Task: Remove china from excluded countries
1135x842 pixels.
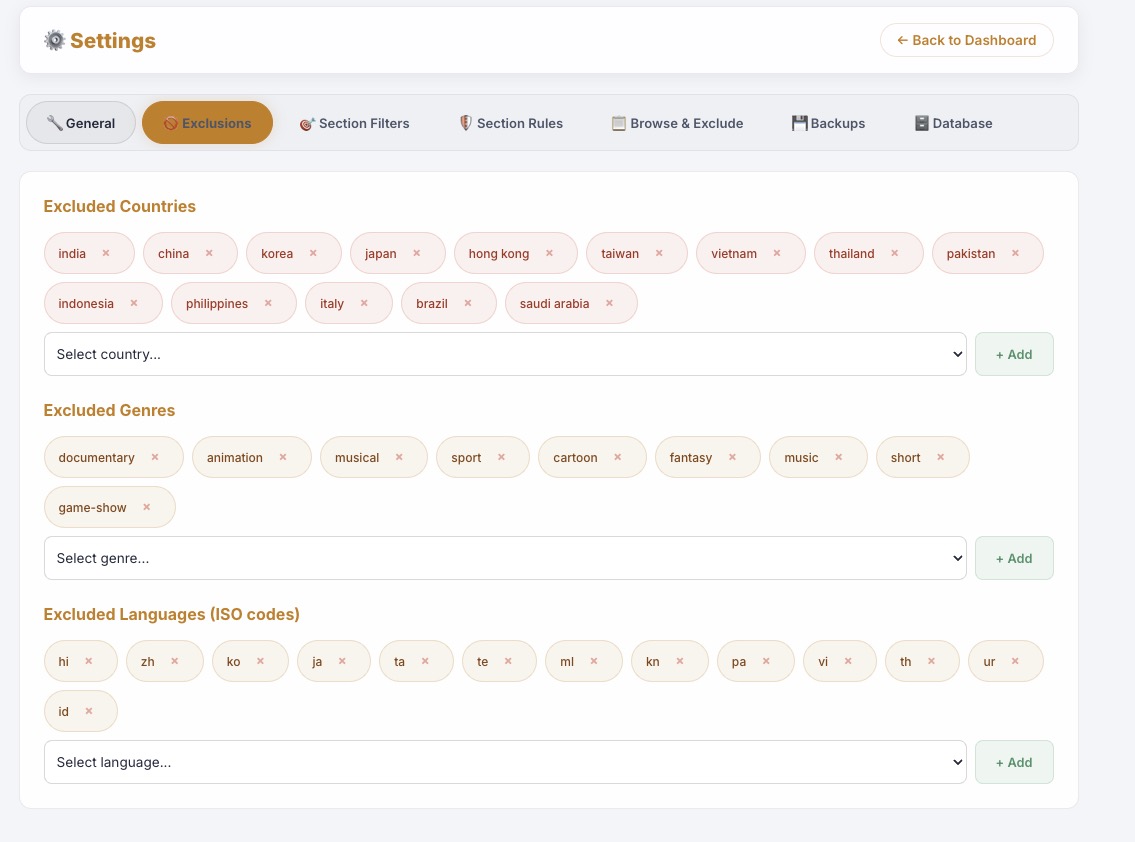Action: pos(209,253)
